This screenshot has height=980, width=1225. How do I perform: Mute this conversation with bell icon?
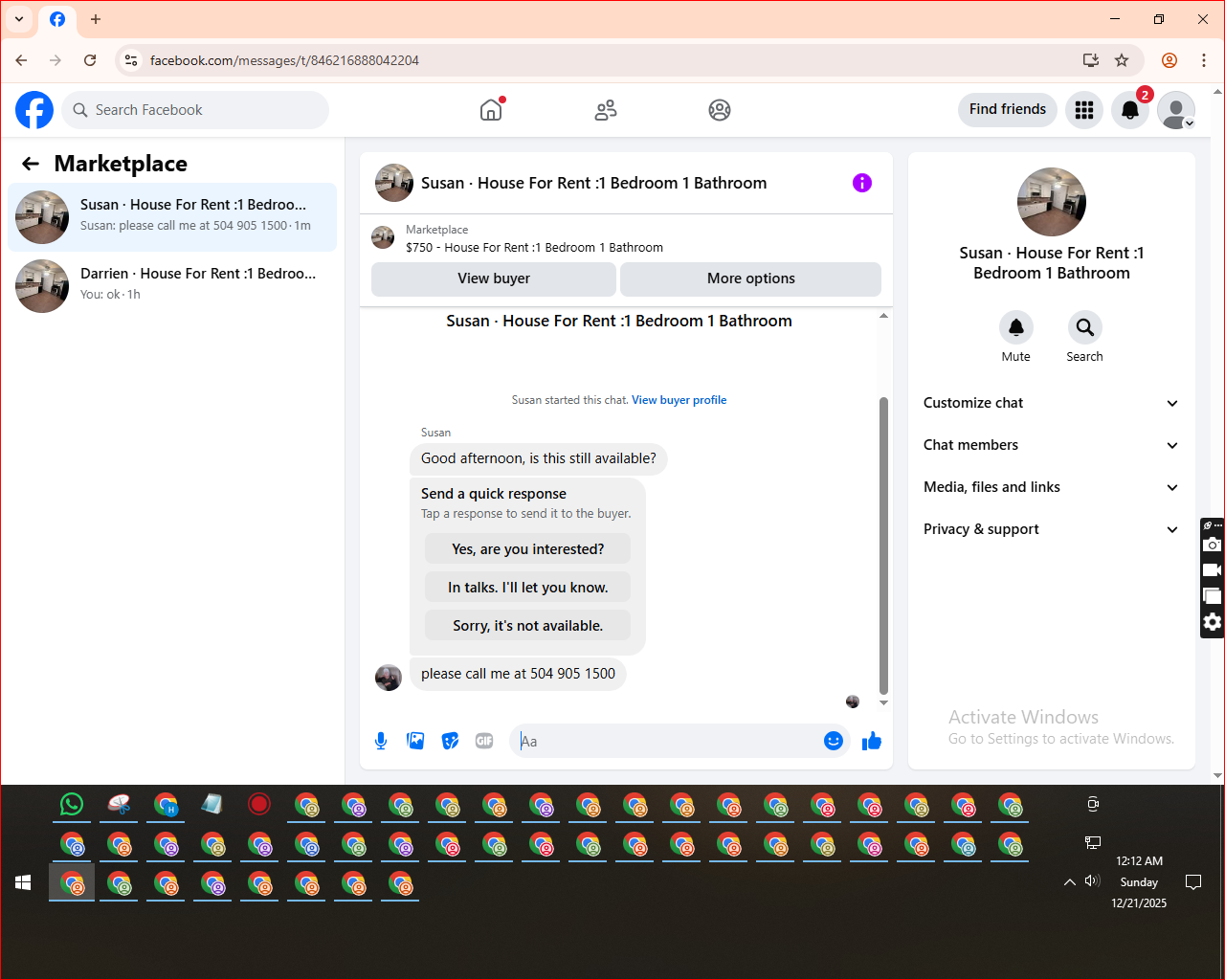pos(1016,327)
